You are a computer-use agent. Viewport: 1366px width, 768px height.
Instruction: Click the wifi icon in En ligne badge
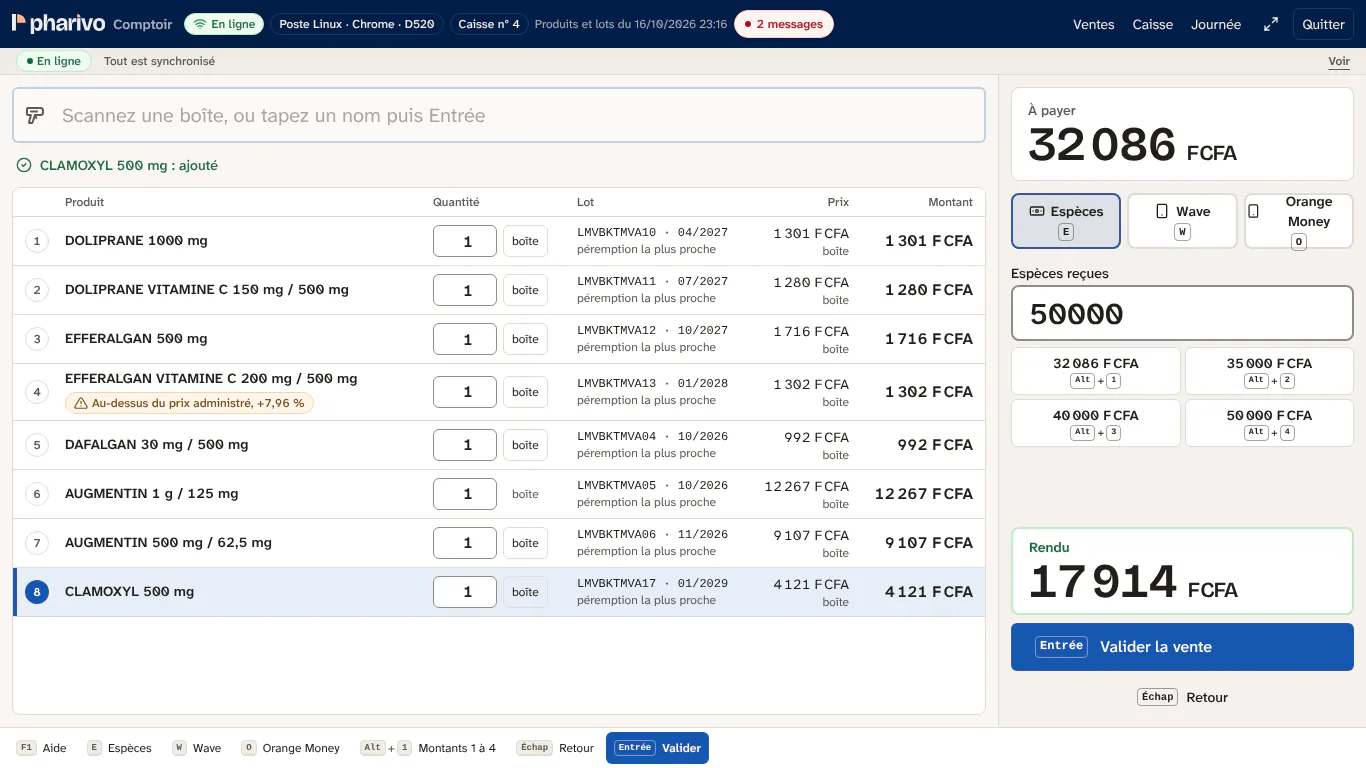[x=200, y=24]
